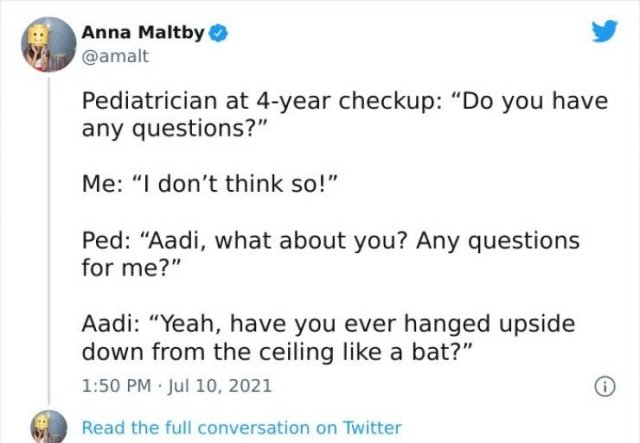Read the full conversation on Twitter

[x=241, y=427]
